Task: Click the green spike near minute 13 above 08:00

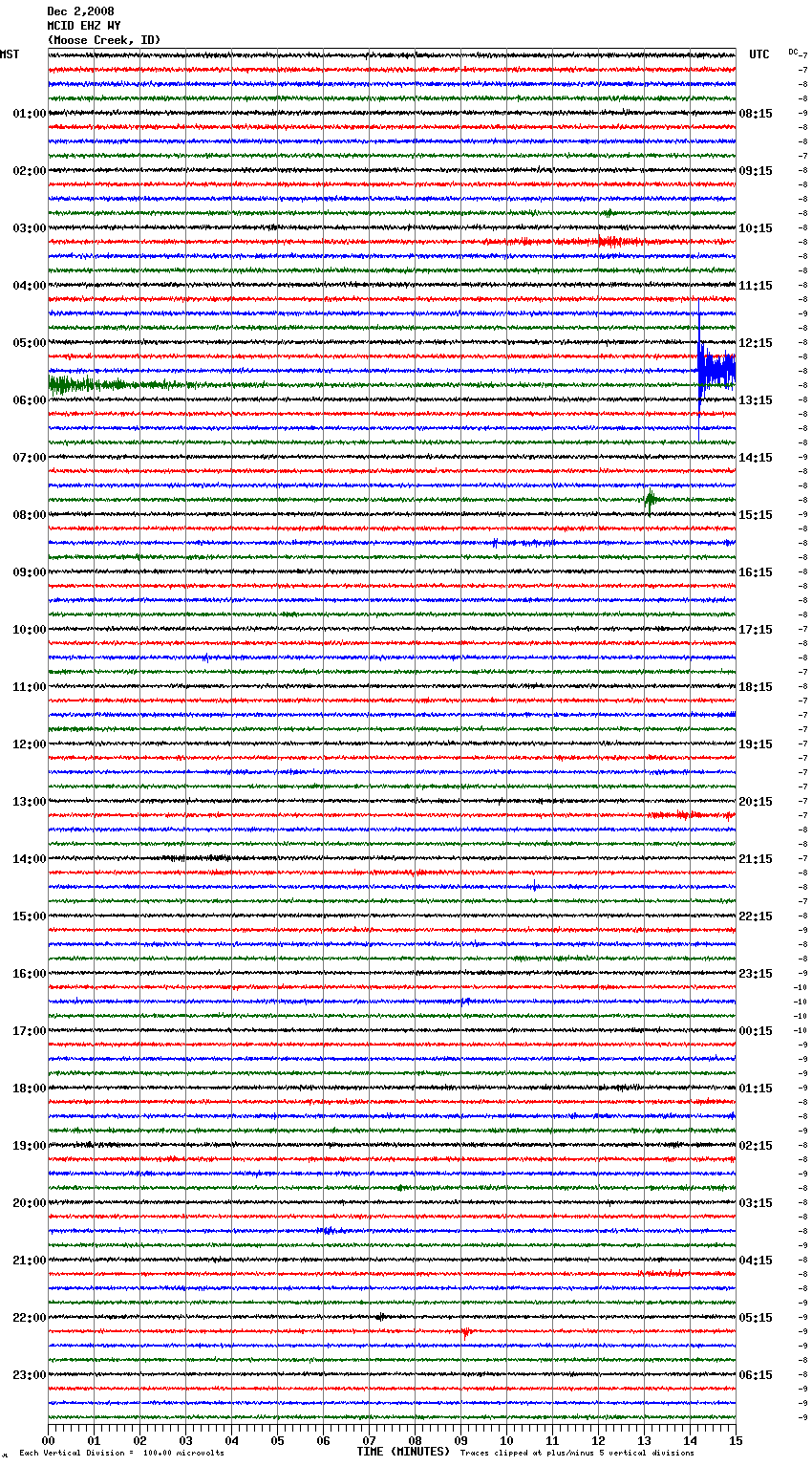Action: [x=651, y=500]
